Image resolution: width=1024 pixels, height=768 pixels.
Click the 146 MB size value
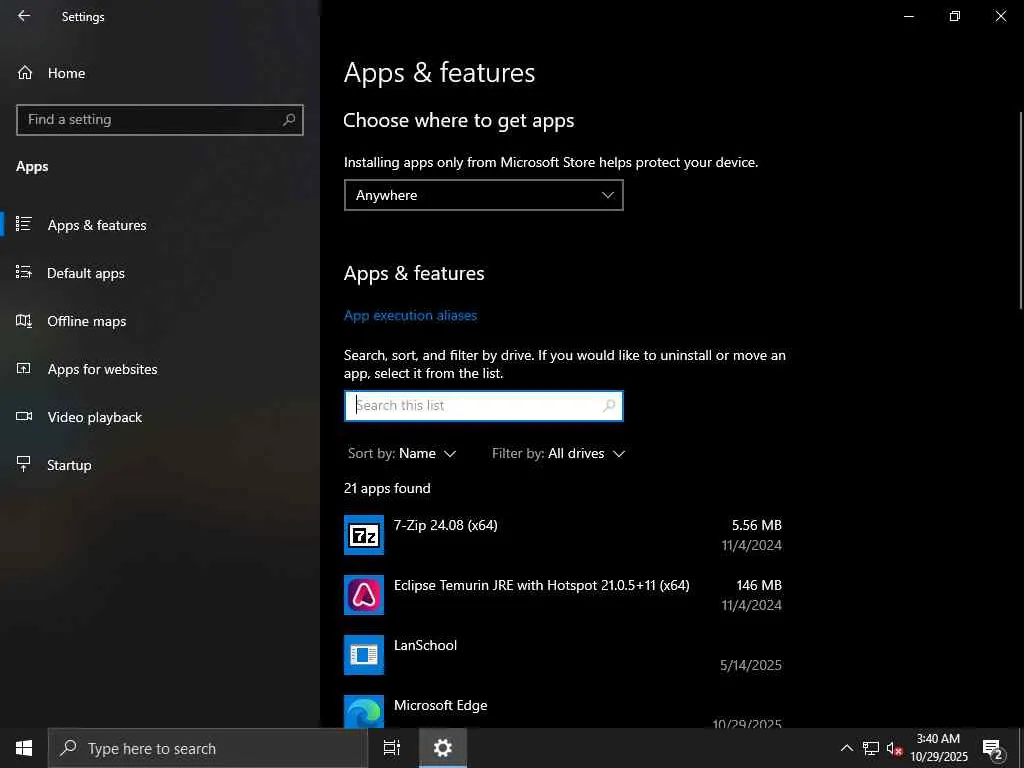click(759, 585)
